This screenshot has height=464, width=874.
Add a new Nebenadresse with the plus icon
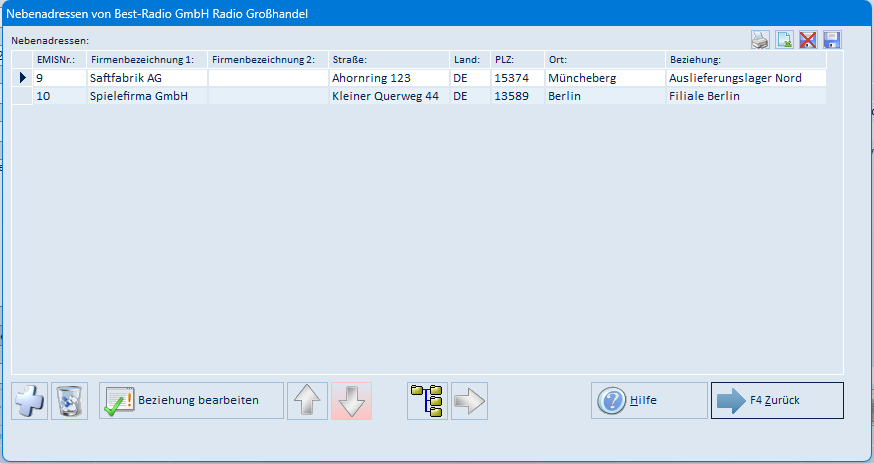tap(30, 400)
